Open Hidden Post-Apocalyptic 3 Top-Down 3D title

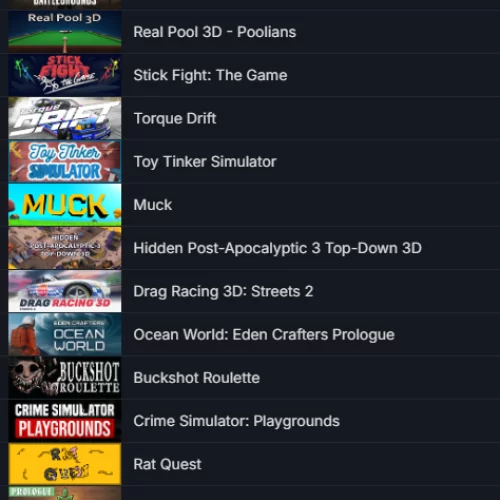click(278, 248)
